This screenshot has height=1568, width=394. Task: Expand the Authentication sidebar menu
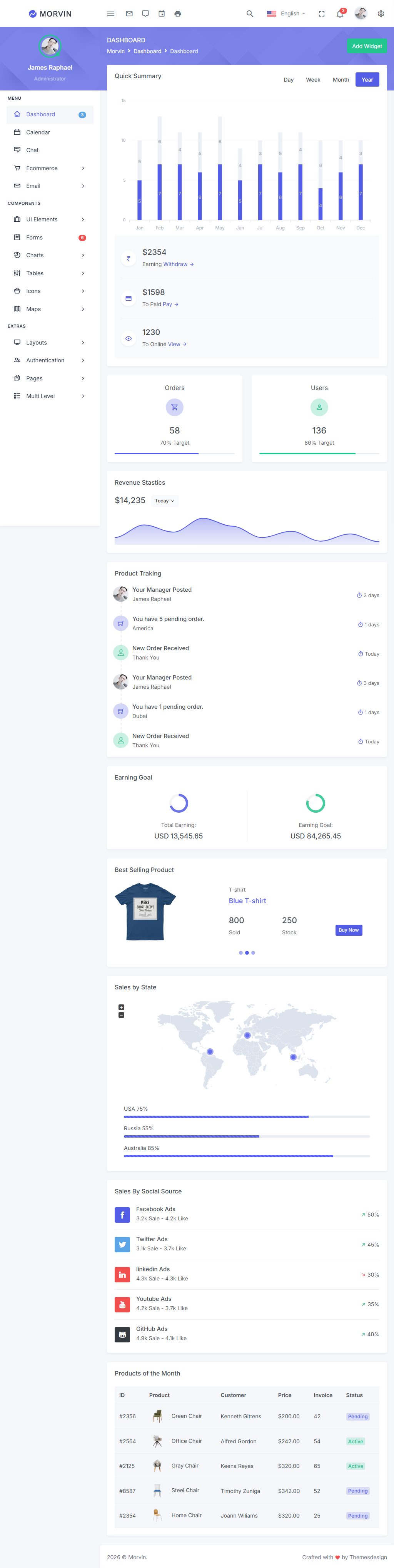coord(50,360)
